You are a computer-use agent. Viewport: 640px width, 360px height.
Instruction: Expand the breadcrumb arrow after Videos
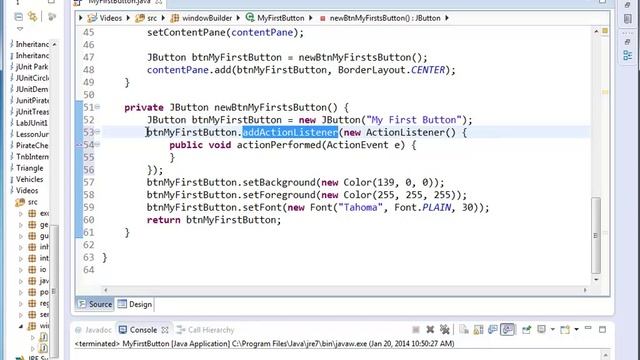128,18
